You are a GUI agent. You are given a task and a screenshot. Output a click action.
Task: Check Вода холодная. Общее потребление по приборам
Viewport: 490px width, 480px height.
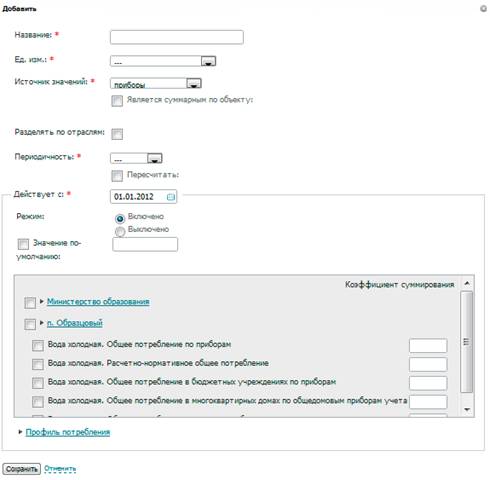[38, 345]
